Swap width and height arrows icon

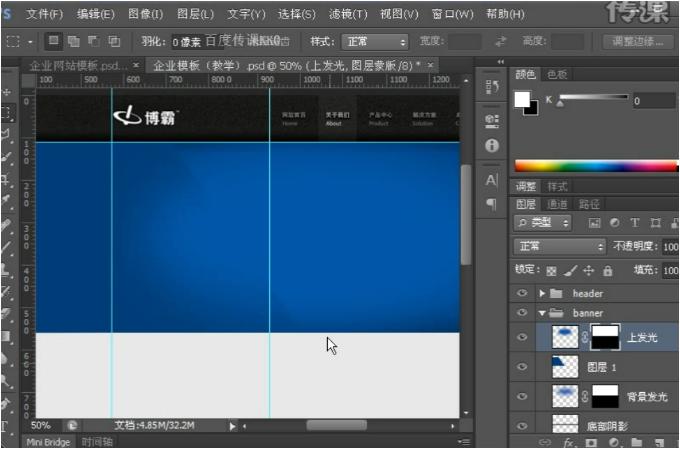point(500,42)
